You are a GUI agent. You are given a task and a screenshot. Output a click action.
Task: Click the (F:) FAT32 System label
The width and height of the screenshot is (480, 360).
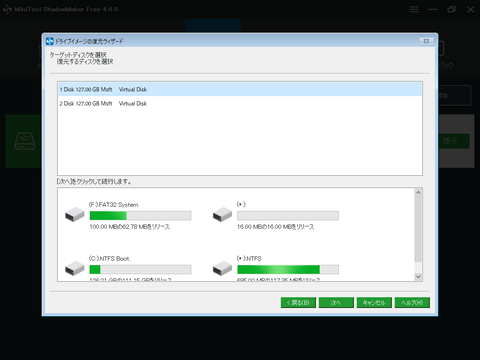pyautogui.click(x=114, y=205)
